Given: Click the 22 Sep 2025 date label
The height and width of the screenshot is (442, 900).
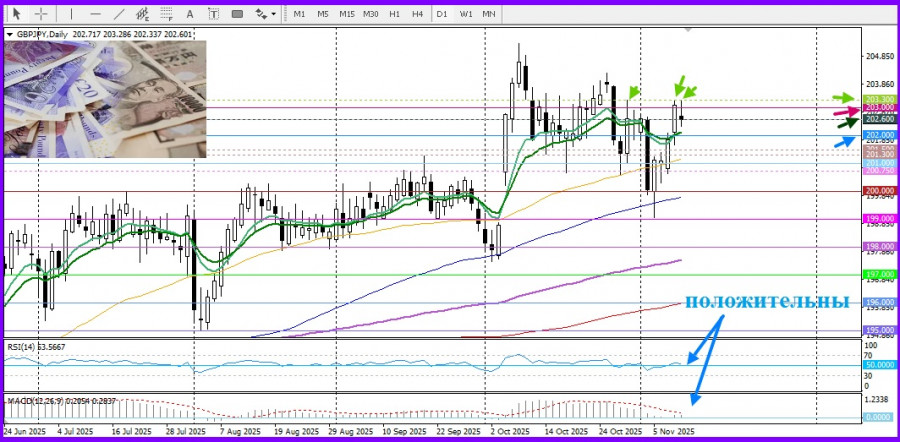Looking at the screenshot, I should point(458,431).
